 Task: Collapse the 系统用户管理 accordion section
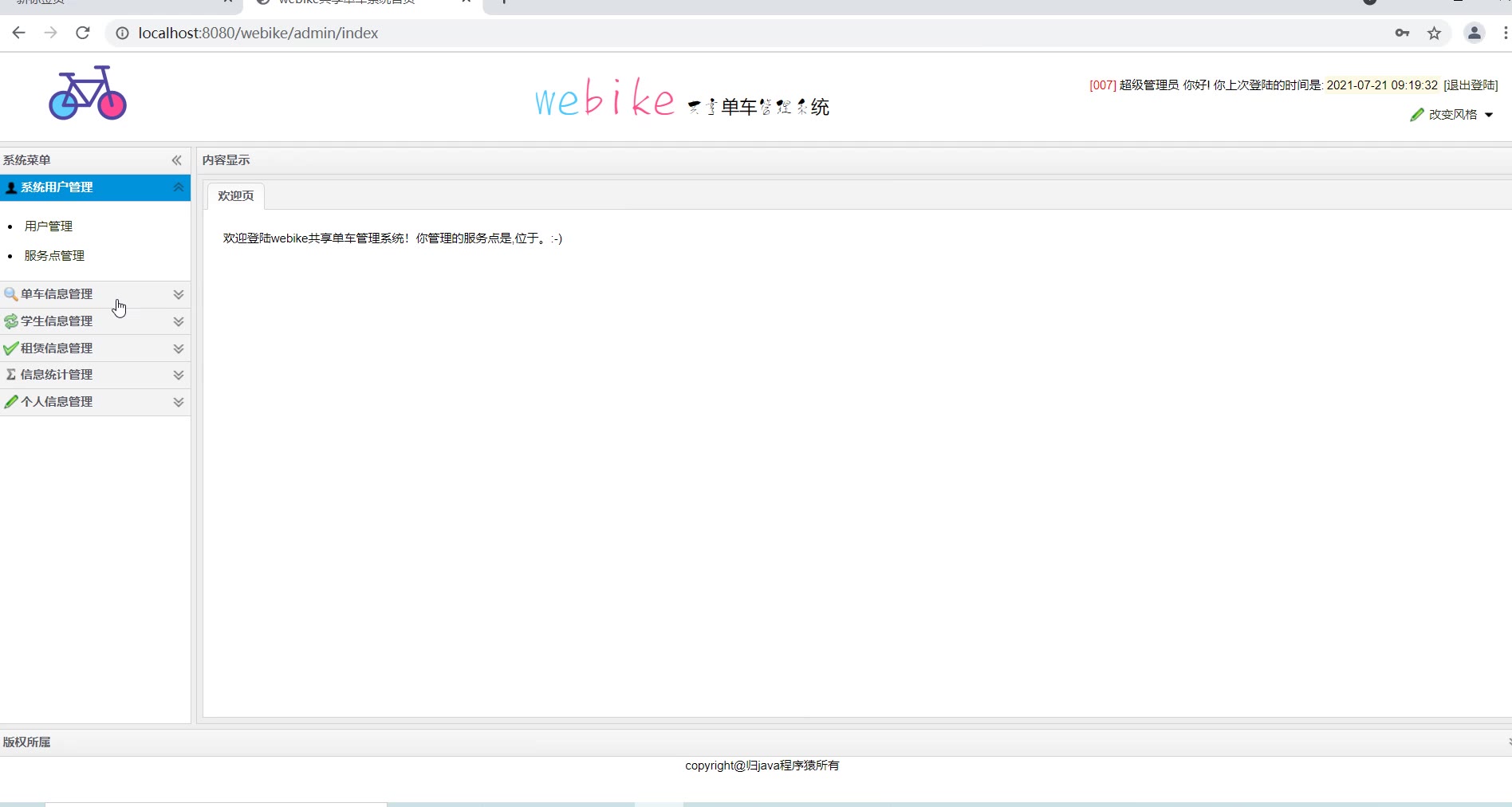point(179,187)
